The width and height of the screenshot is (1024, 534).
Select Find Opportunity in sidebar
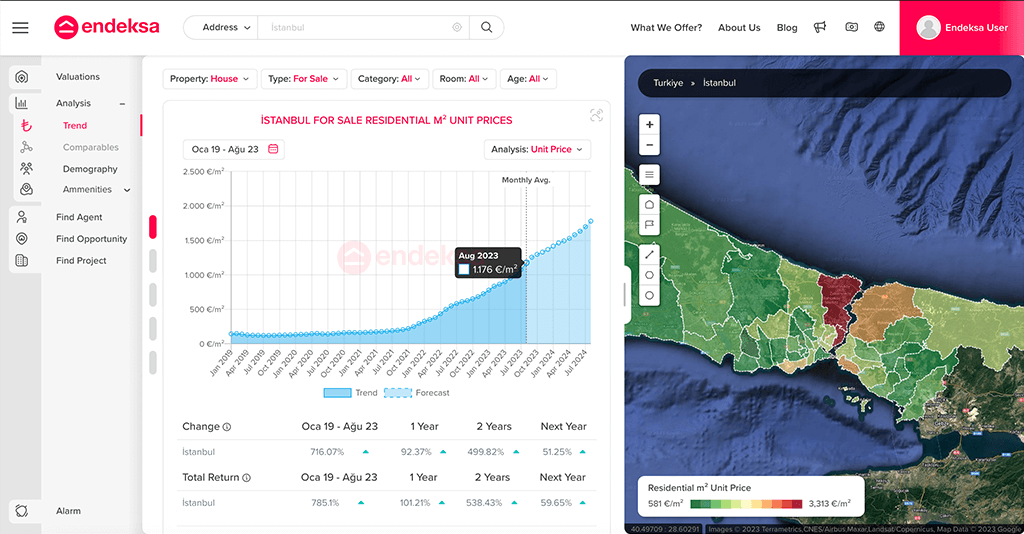91,239
